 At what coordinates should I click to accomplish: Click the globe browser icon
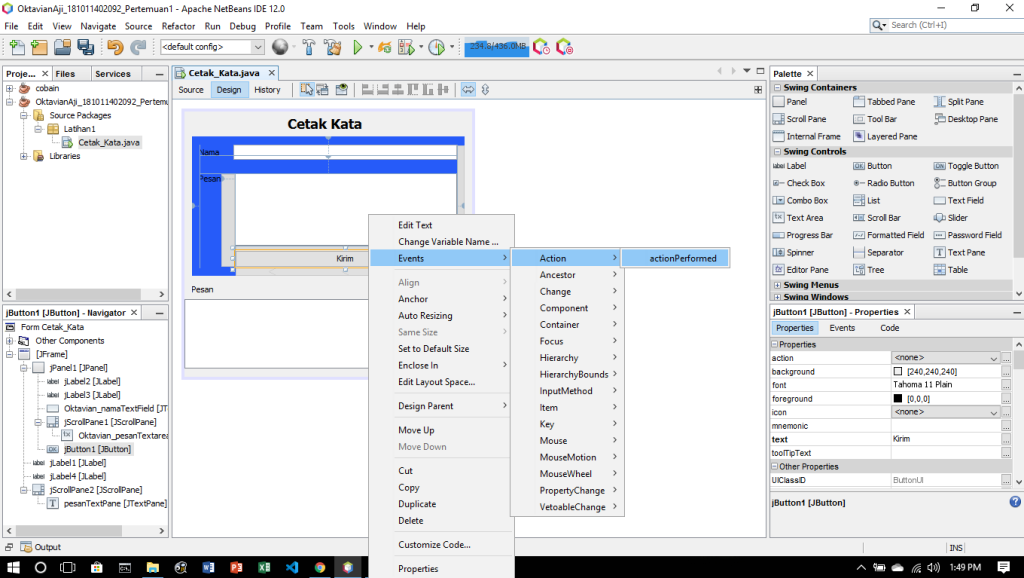pyautogui.click(x=280, y=47)
